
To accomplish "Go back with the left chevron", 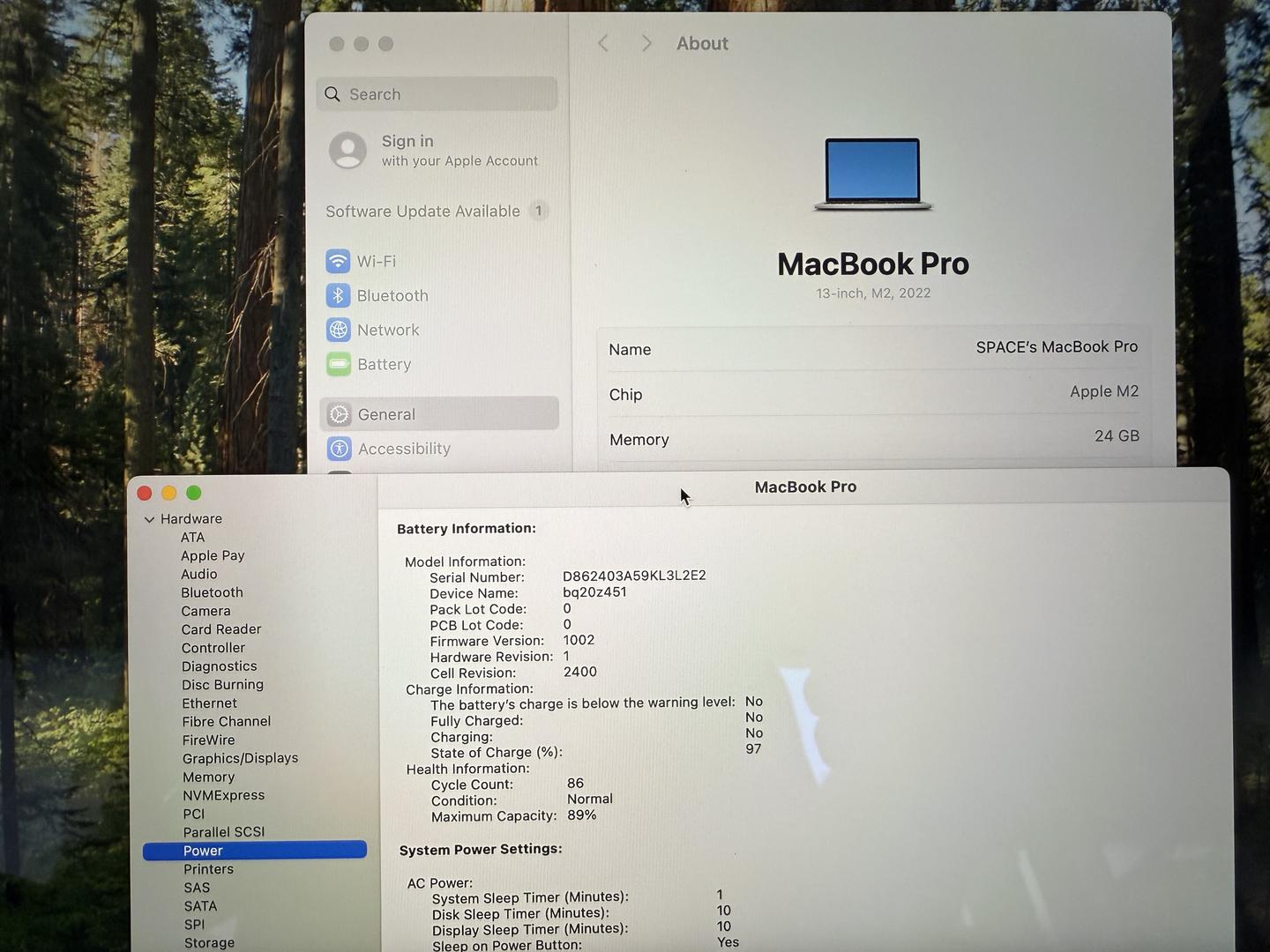I will click(x=603, y=43).
